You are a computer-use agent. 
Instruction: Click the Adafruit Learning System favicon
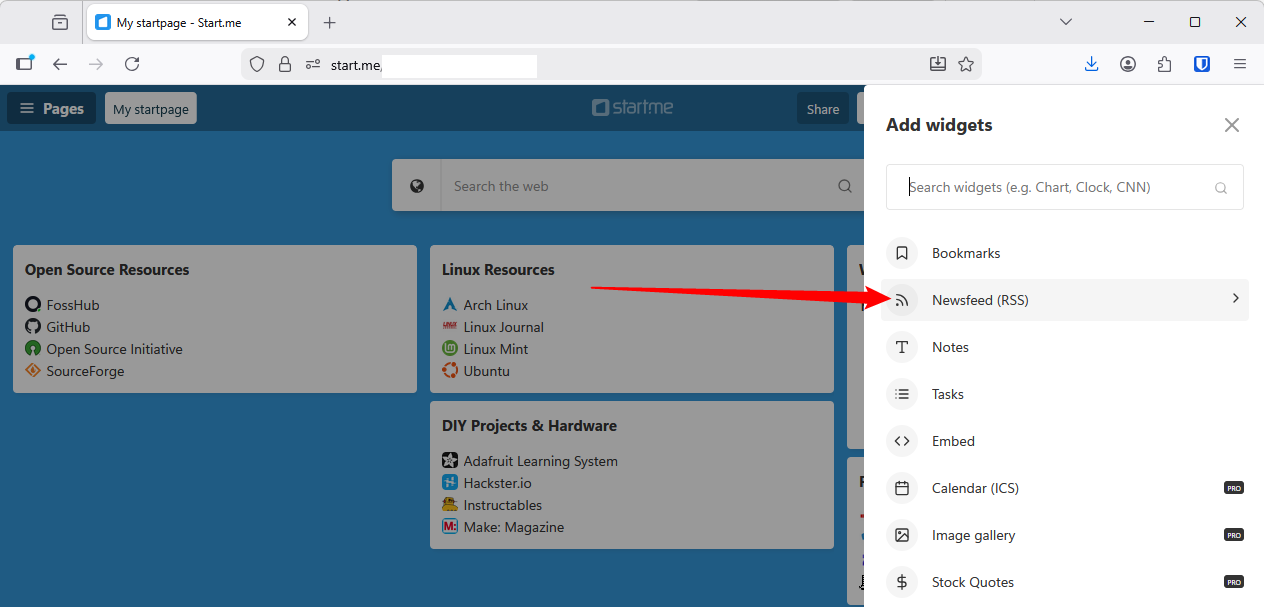click(x=450, y=461)
